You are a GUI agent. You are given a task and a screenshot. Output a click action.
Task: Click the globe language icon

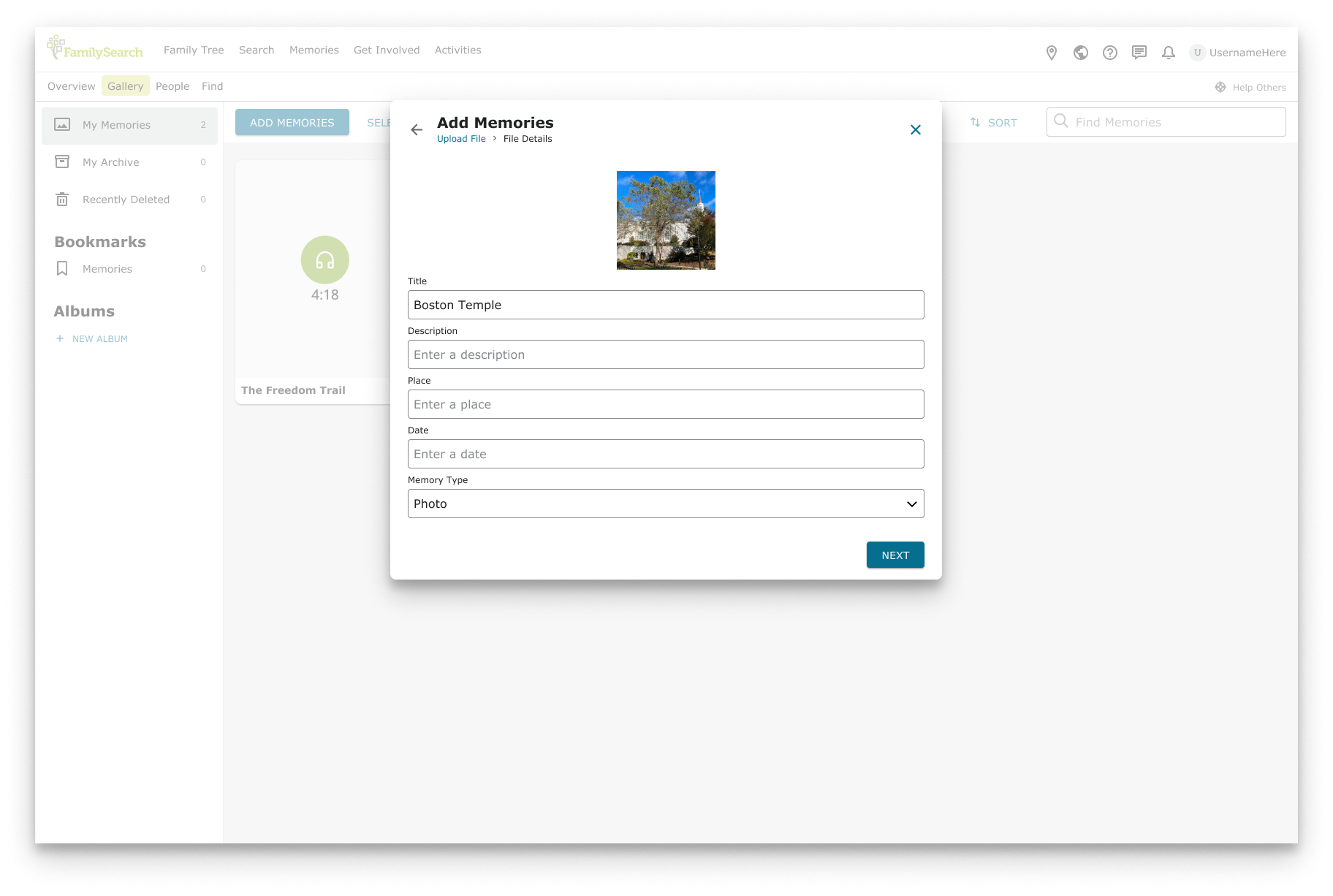click(1080, 53)
